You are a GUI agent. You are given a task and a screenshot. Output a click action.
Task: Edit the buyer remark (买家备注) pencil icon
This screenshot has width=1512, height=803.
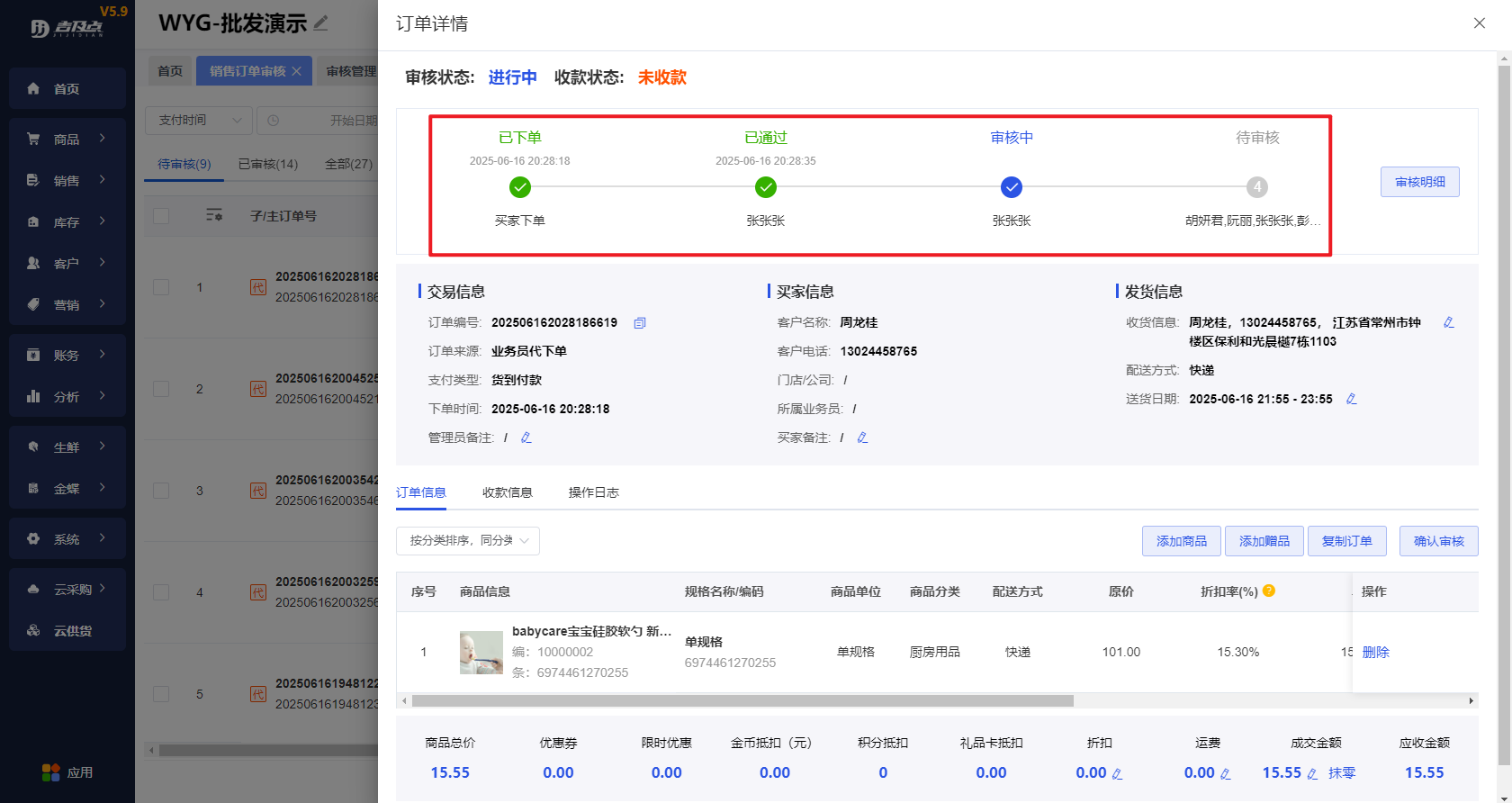click(x=862, y=438)
